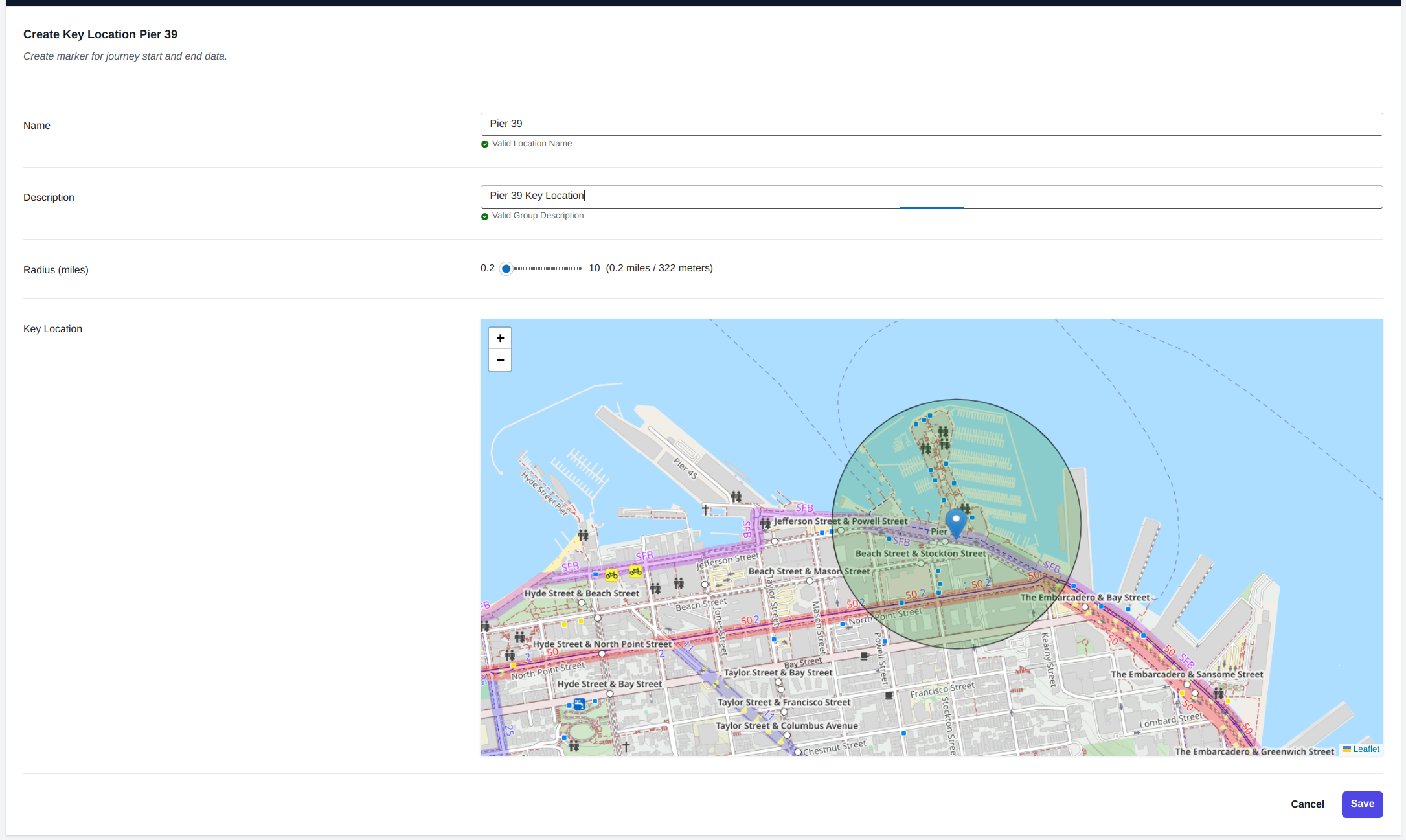This screenshot has height=840, width=1406.
Task: Click the green check icon beside Valid Group Description
Action: [485, 216]
